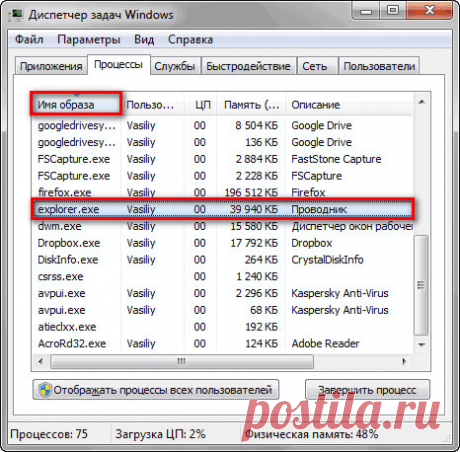Click the Завершить процесс button
The image size is (460, 452).
point(368,390)
